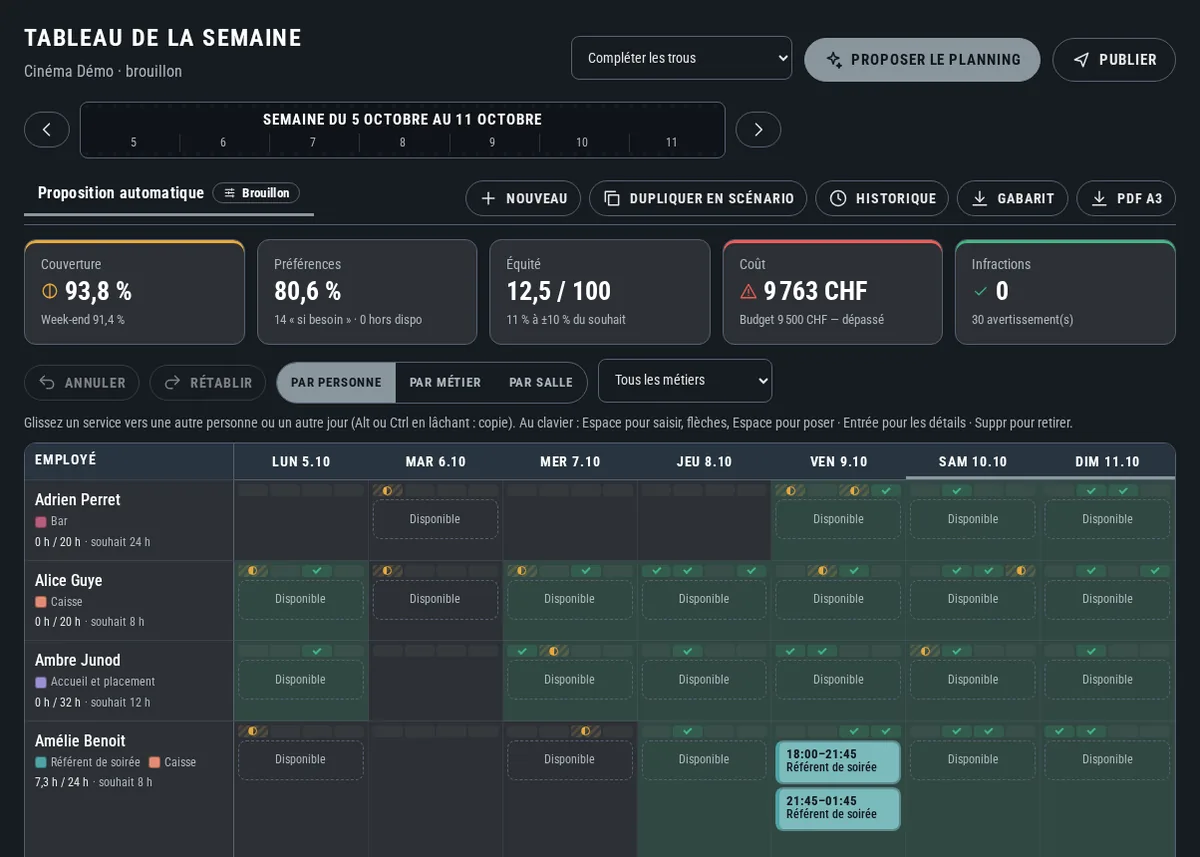Open the Couverture 93,8 % card

click(x=134, y=292)
